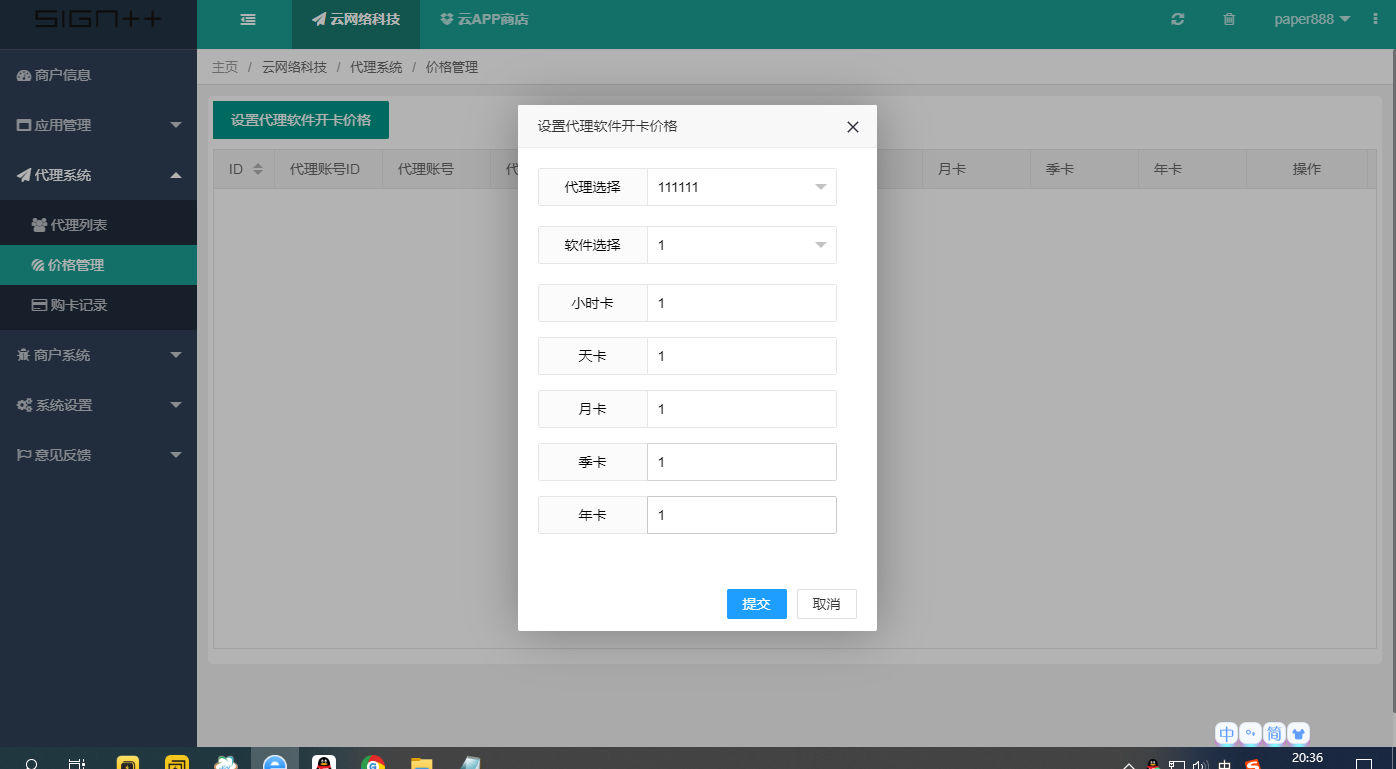The image size is (1396, 769).
Task: Click the refresh icon in the top bar
Action: (1177, 19)
